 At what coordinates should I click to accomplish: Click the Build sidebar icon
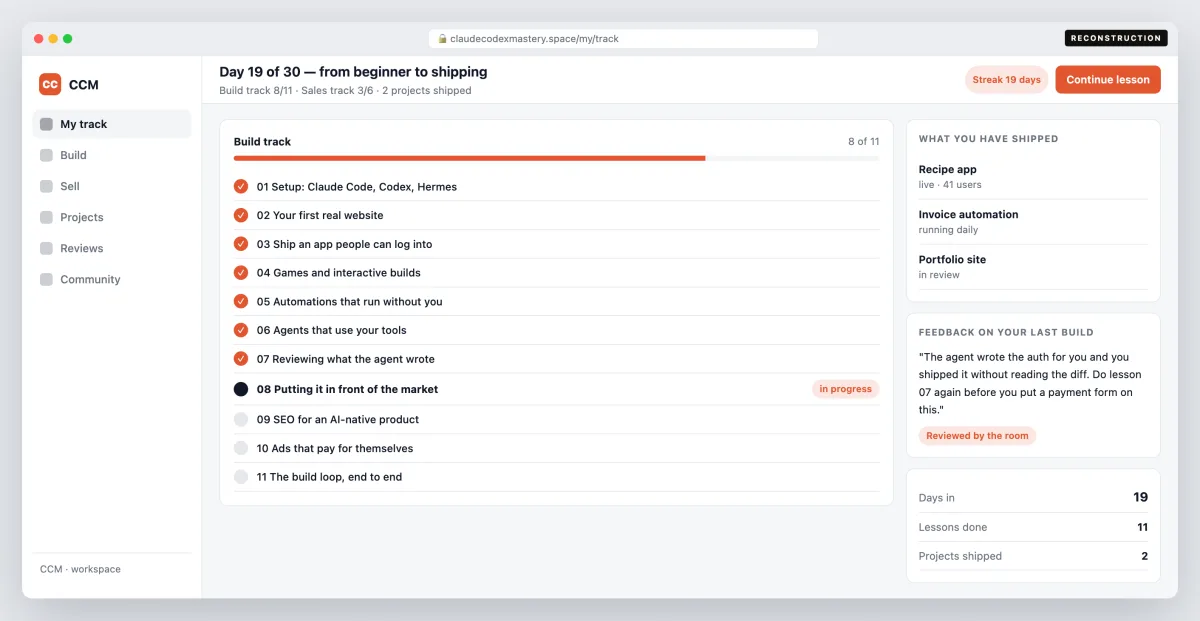point(46,155)
